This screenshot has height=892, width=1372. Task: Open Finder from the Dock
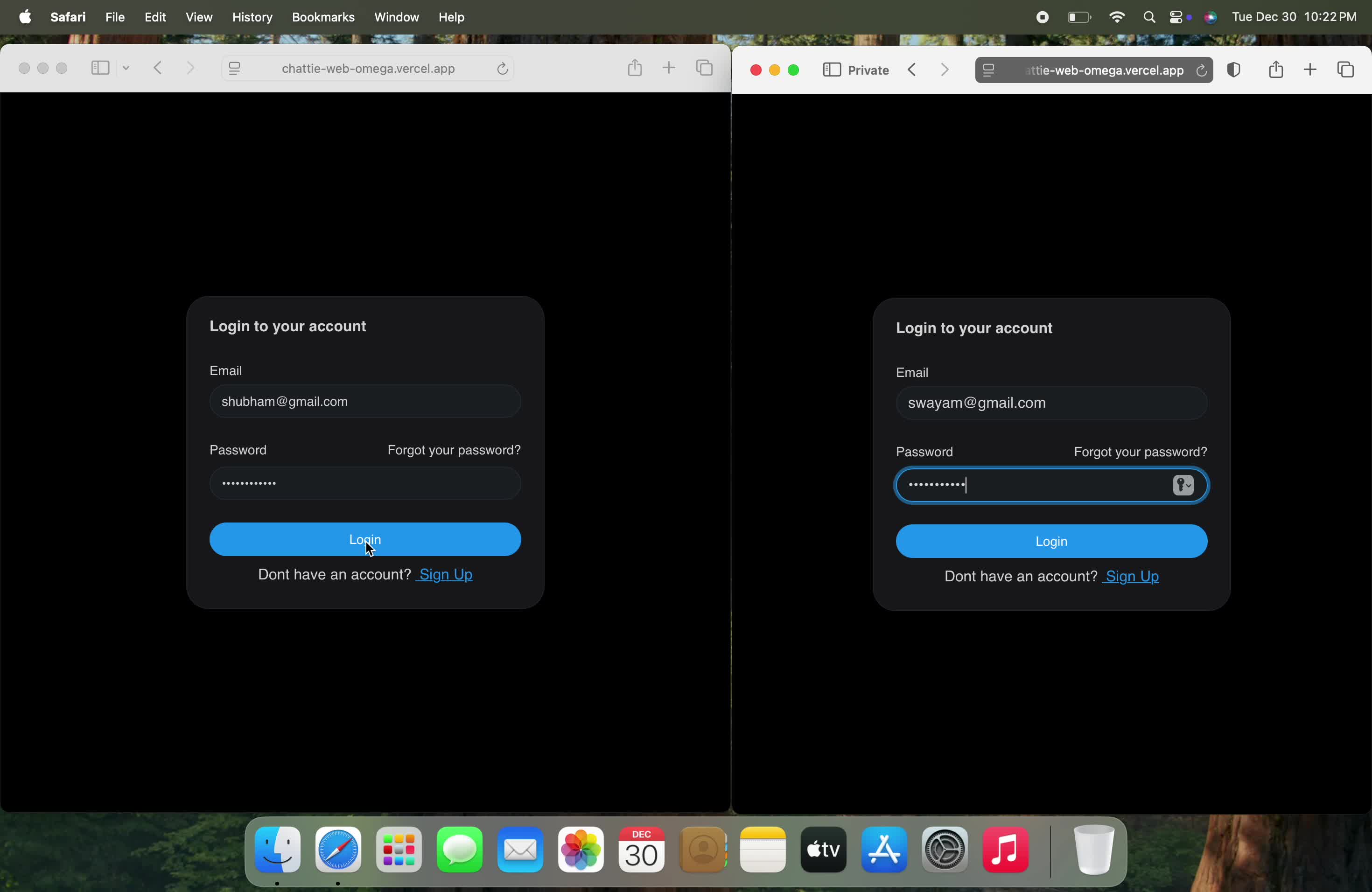(x=278, y=850)
